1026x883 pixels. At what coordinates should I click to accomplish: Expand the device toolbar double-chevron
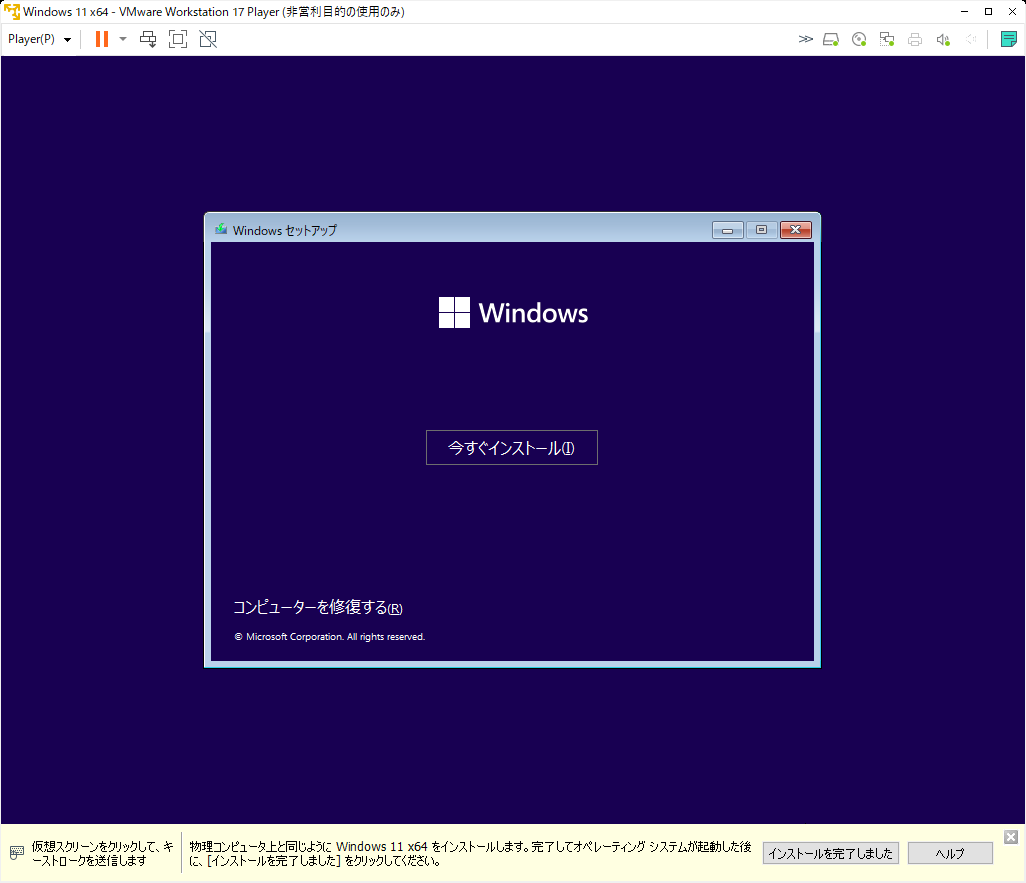pos(805,39)
